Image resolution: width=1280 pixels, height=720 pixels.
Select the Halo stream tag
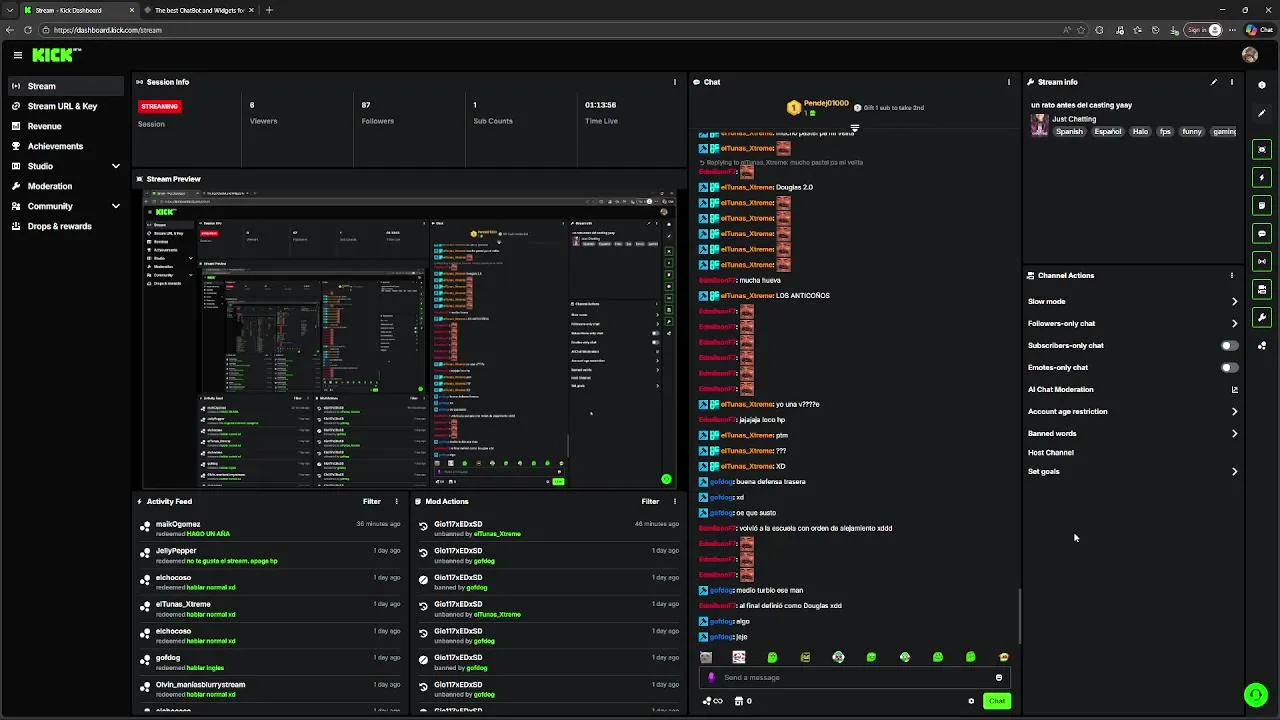pos(1140,131)
